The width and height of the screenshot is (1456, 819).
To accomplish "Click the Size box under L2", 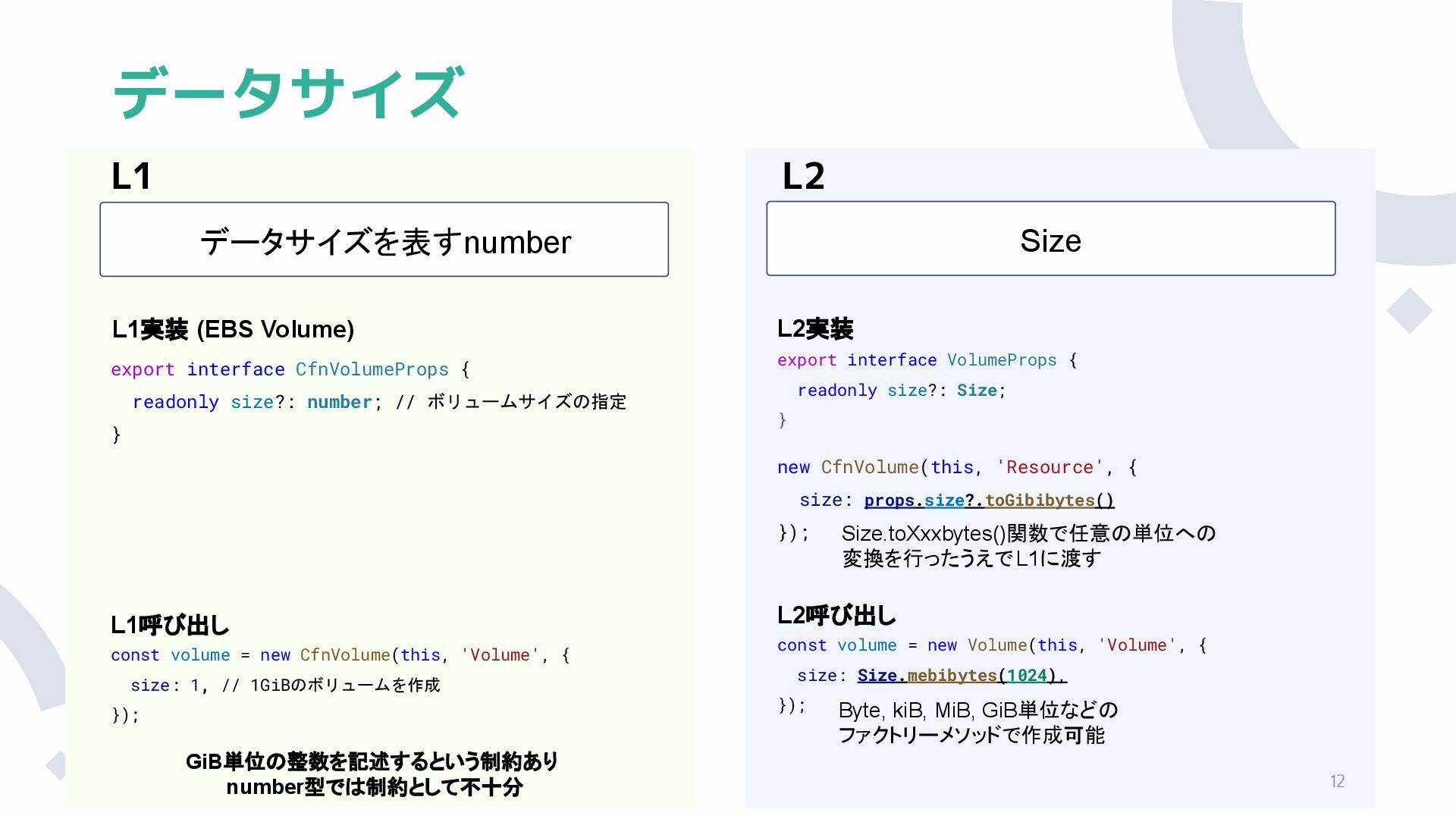I will point(1051,238).
